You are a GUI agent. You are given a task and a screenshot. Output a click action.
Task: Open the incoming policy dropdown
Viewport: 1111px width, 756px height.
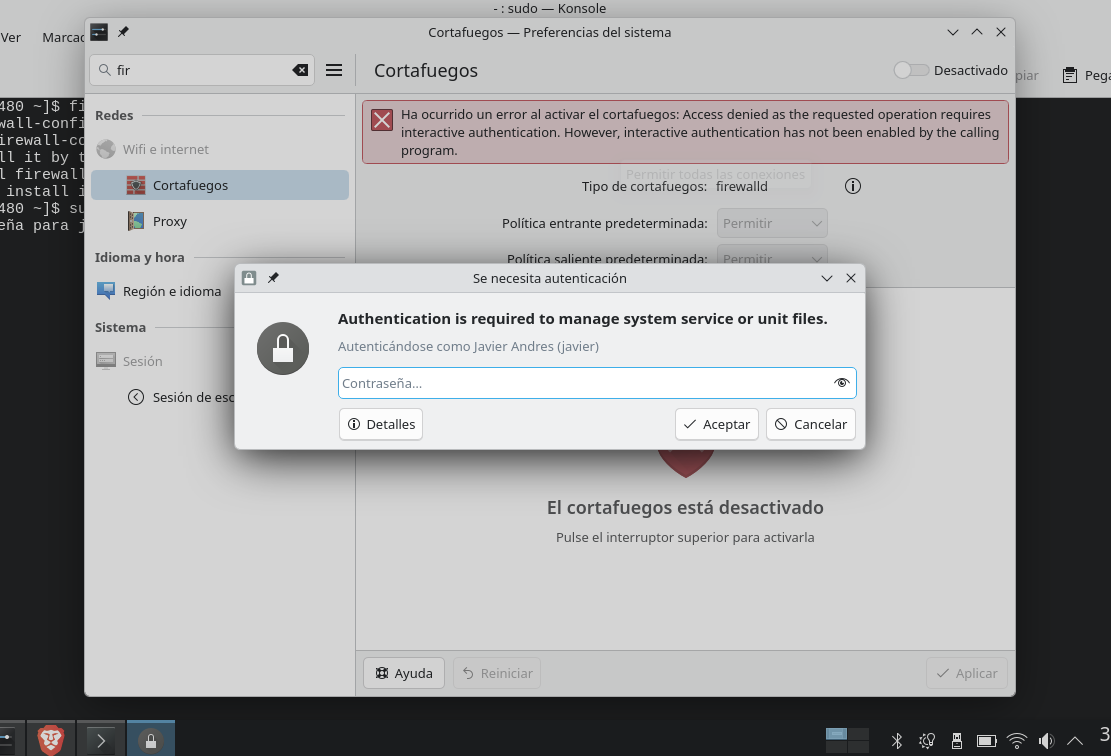coord(772,223)
